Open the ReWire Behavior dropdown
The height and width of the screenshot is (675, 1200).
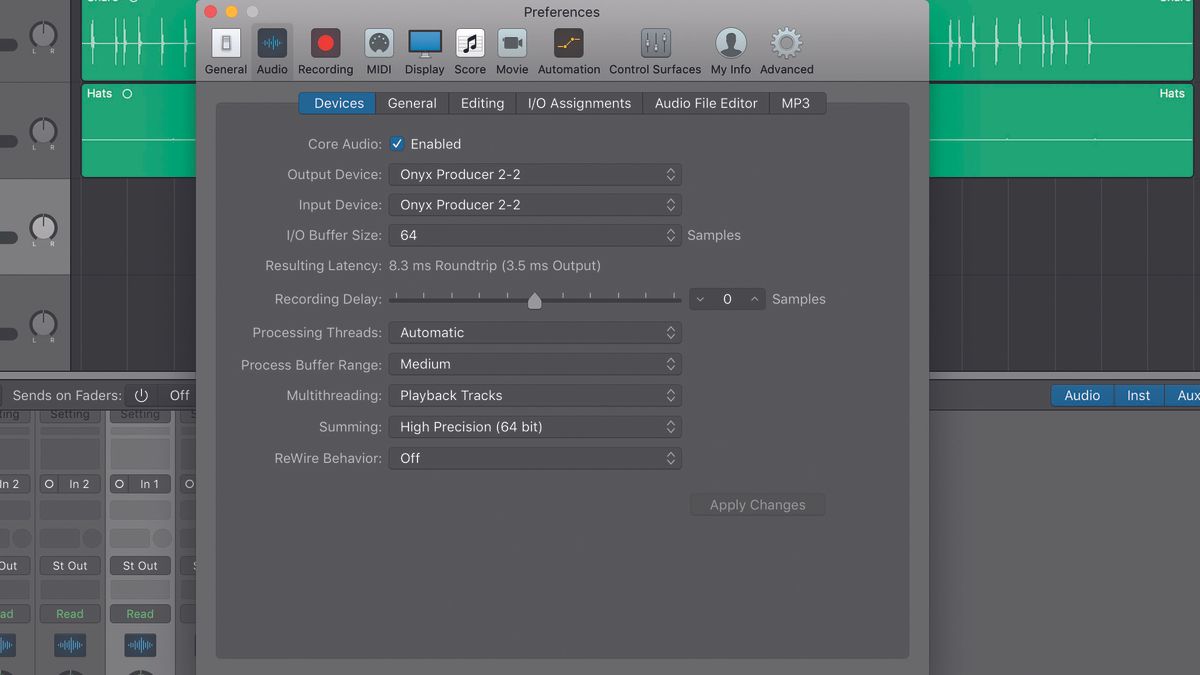[535, 458]
